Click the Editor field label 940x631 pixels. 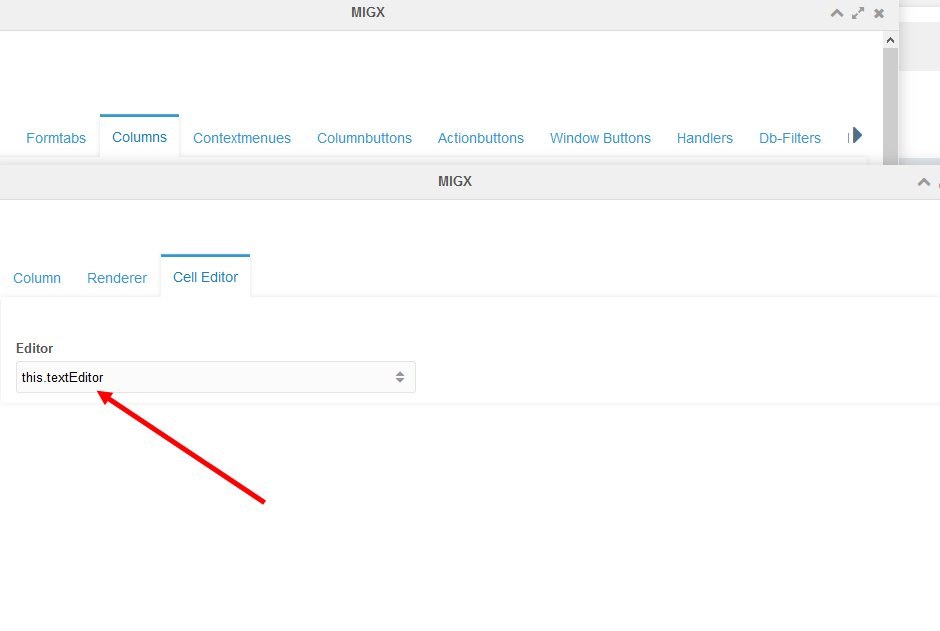[x=34, y=348]
